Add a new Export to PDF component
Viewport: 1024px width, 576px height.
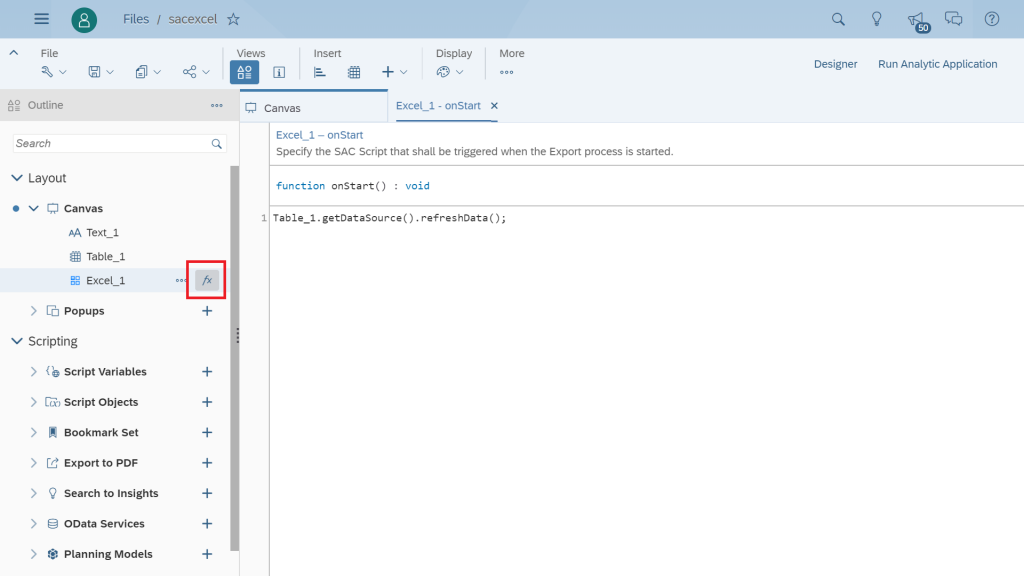207,463
